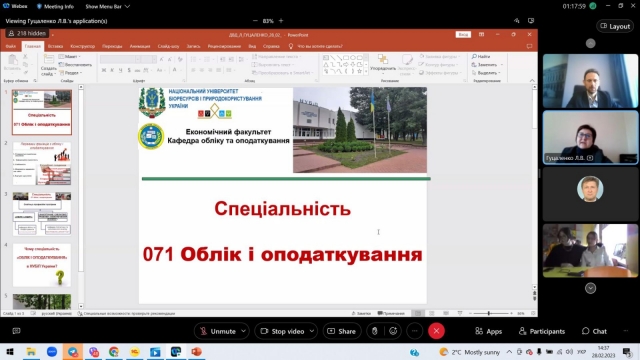
Task: Open the Chat panel
Action: coord(594,331)
